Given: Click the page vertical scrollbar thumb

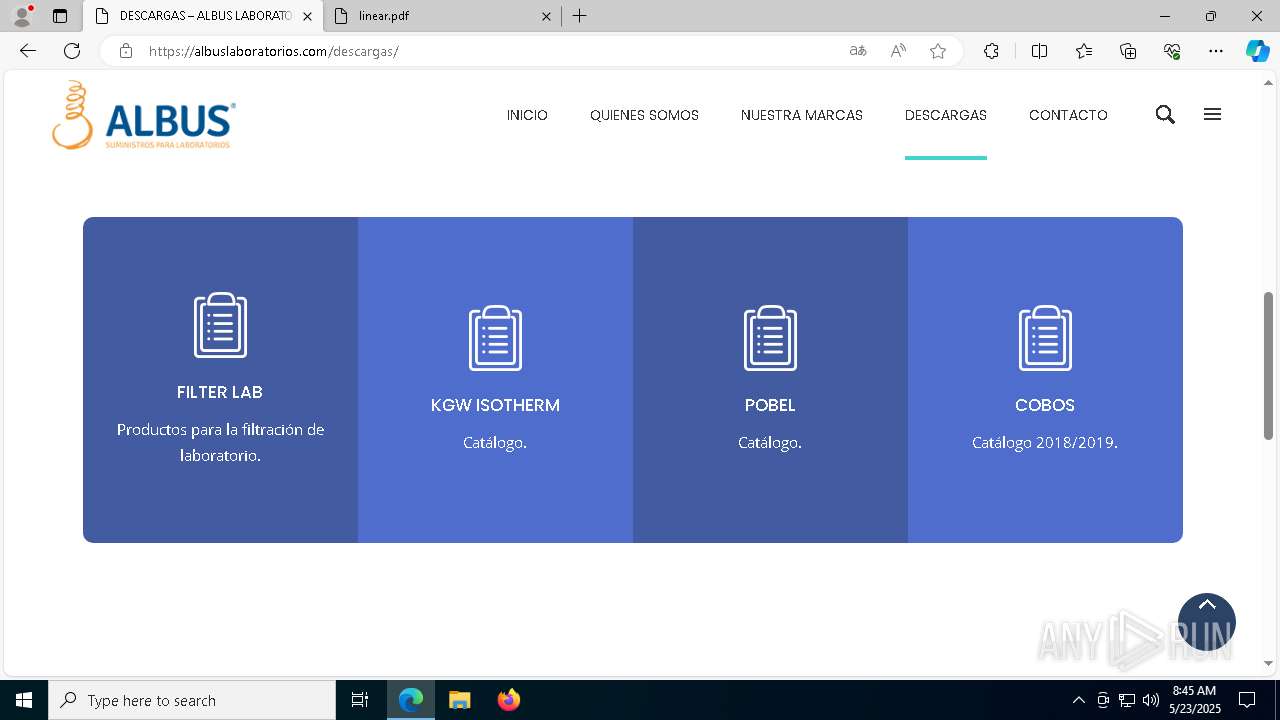Looking at the screenshot, I should 1268,365.
